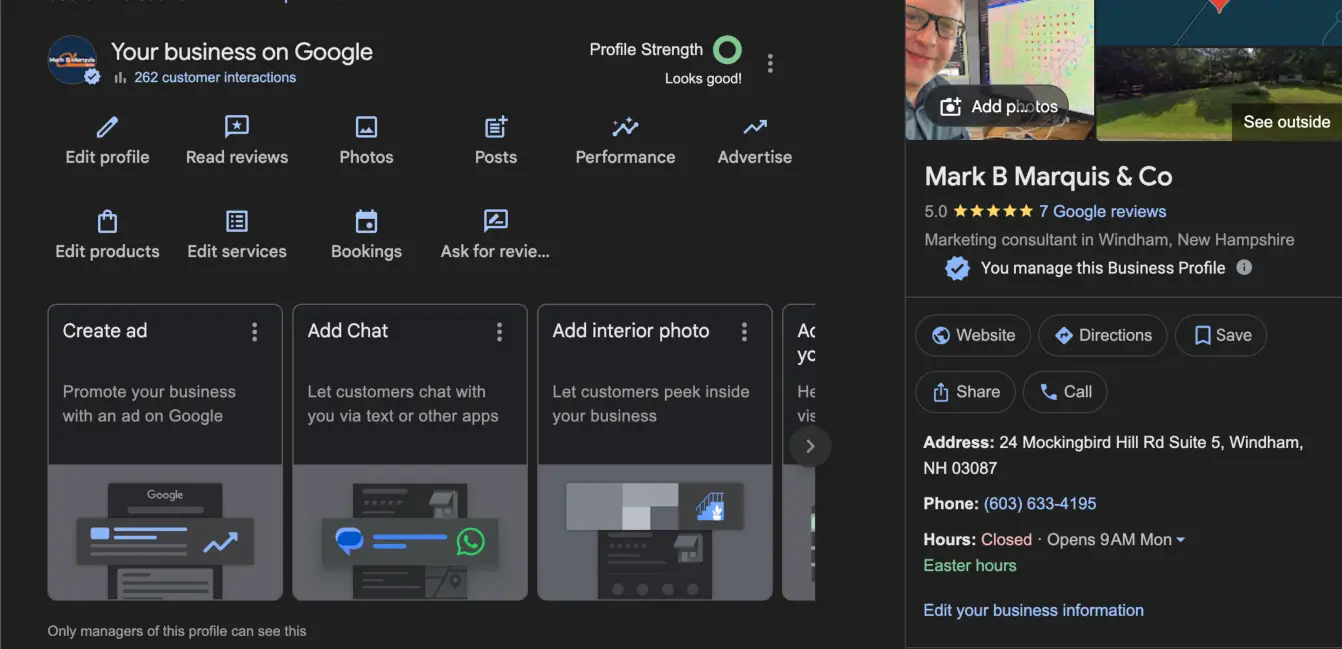Click the Mark B Marquis & Co title

pos(1048,177)
